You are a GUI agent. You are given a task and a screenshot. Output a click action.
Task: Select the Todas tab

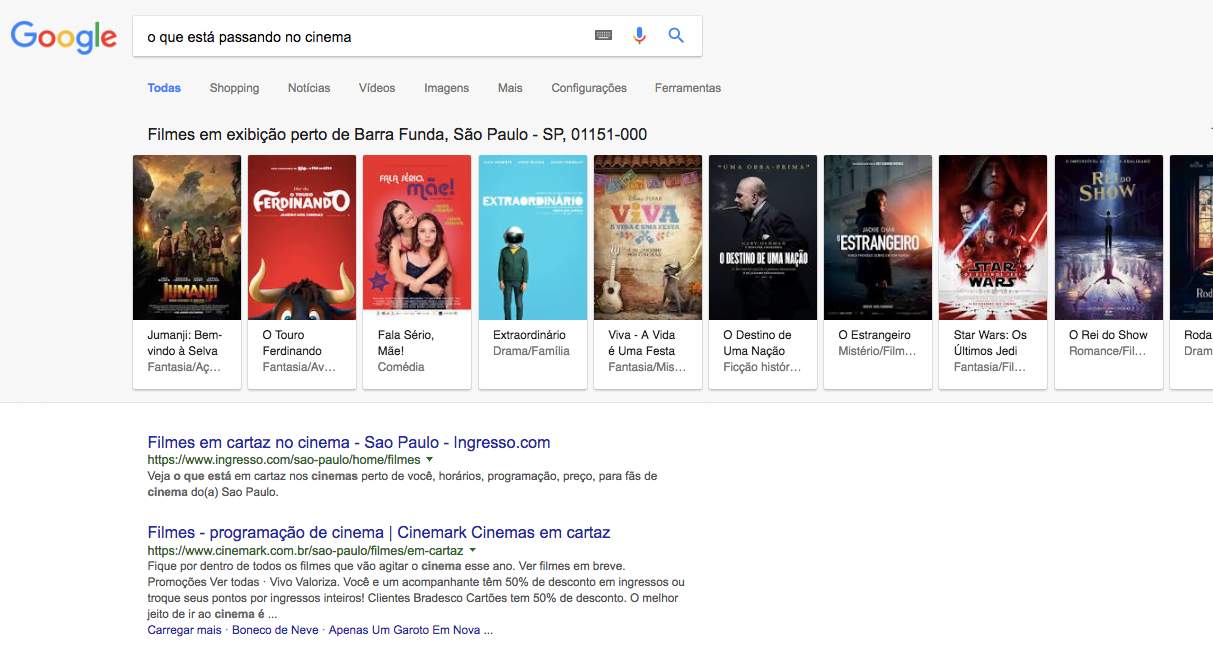164,88
